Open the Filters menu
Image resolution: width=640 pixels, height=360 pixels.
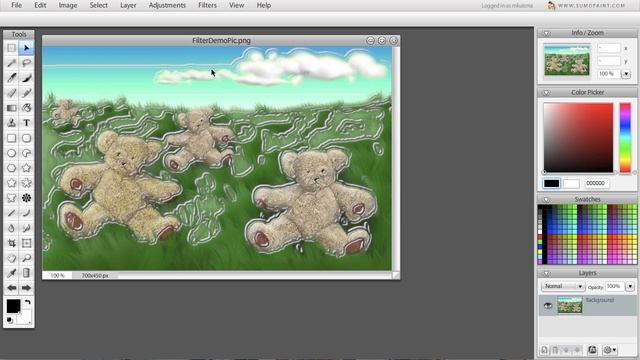pos(207,5)
